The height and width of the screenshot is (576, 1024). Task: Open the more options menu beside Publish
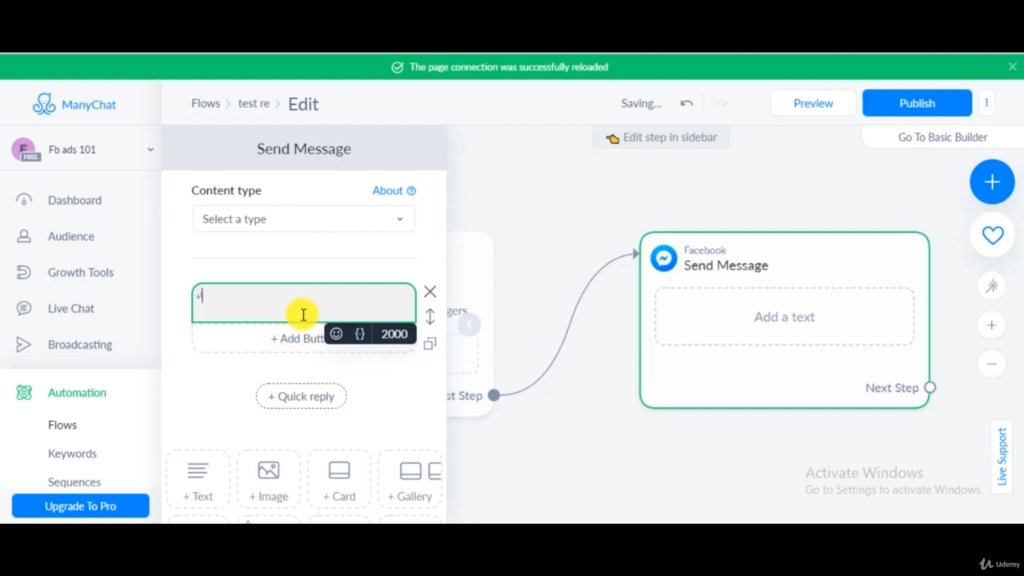tap(986, 103)
